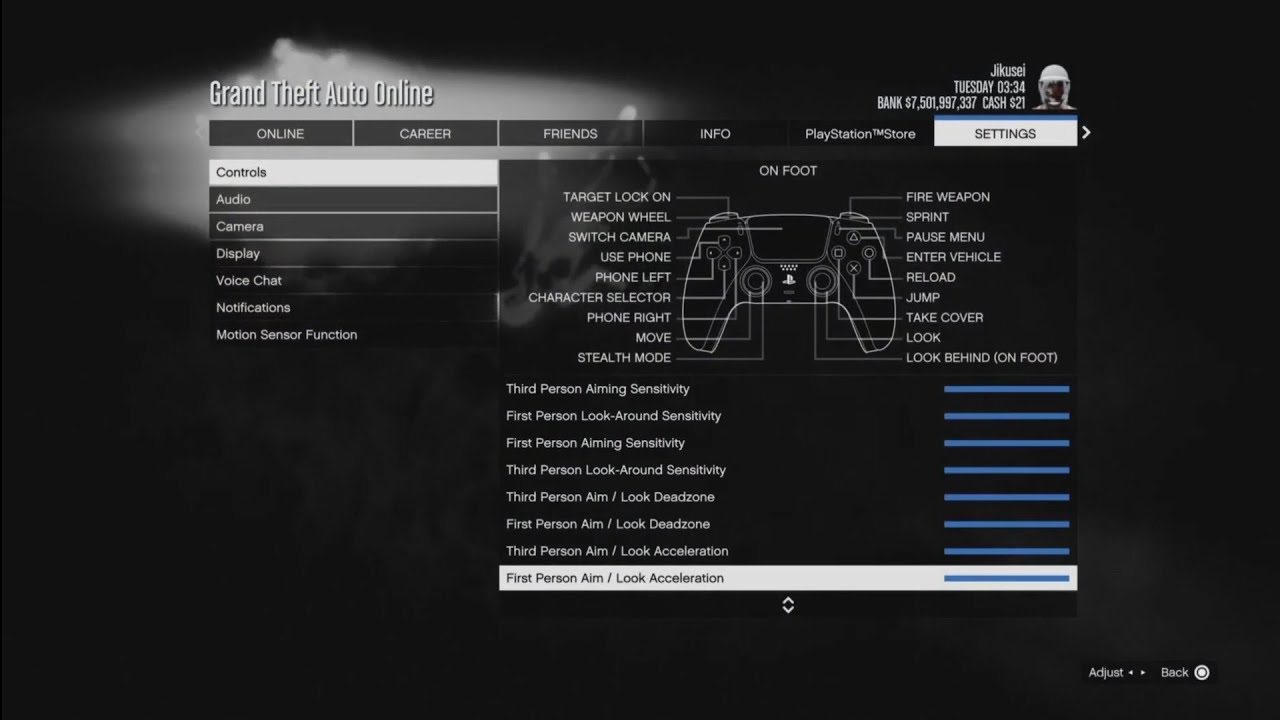The width and height of the screenshot is (1280, 720).
Task: Adjust Third Person Look-Around Sensitivity slider
Action: coord(1006,470)
